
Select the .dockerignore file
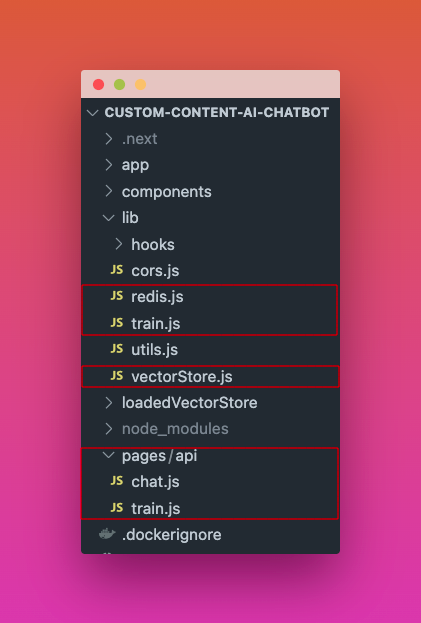pyautogui.click(x=172, y=534)
